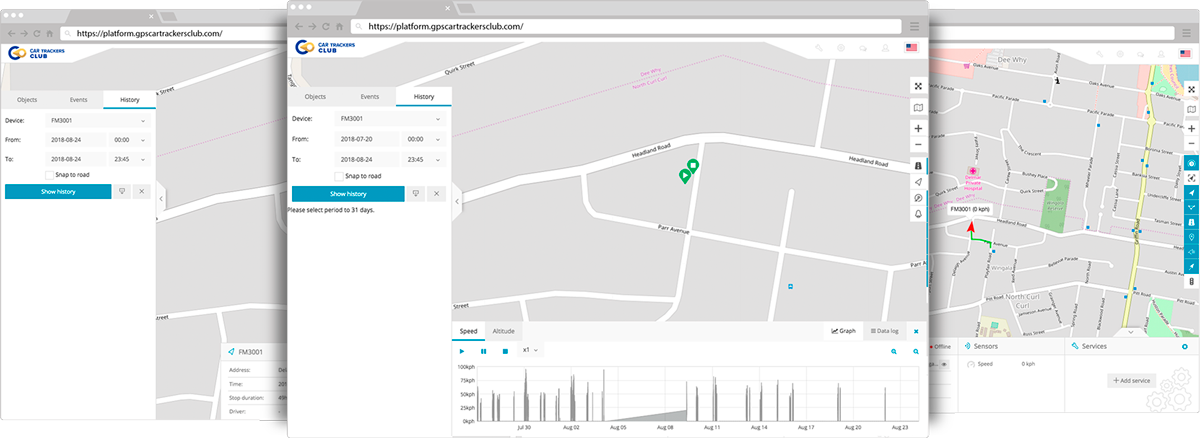Viewport: 1200px width, 438px height.
Task: Zoom in the center map
Action: coord(918,129)
